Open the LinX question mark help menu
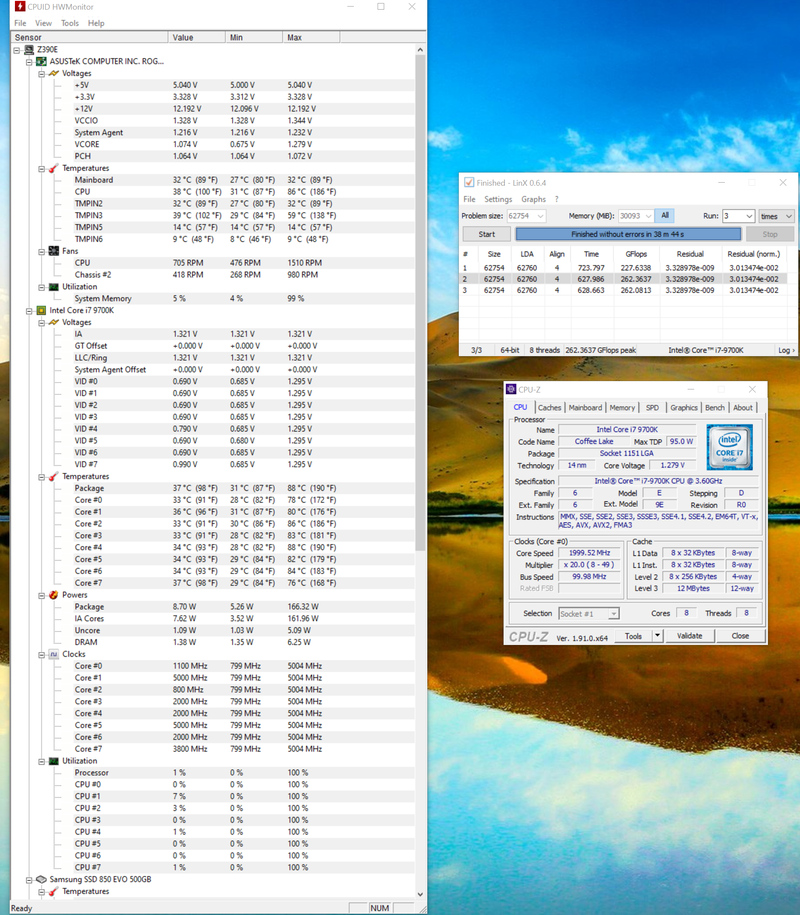 point(556,199)
